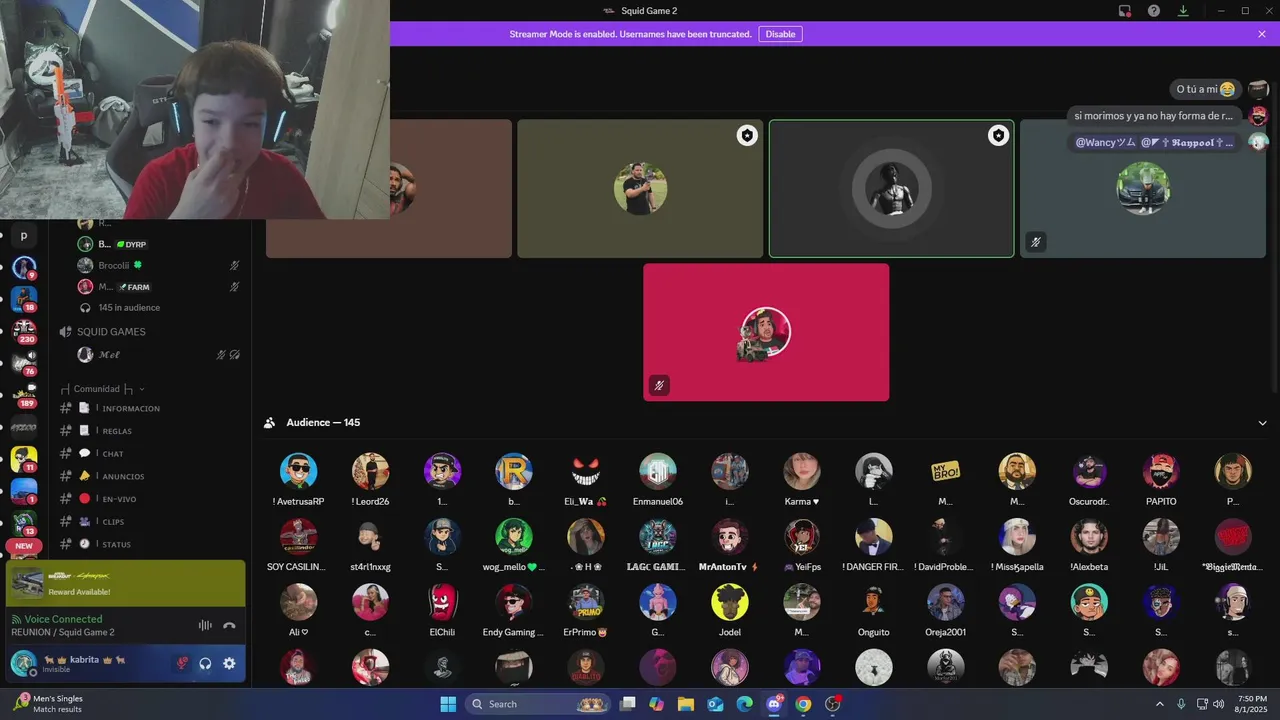
Task: Open the 'si morimos y ya' chat message
Action: pos(1154,116)
